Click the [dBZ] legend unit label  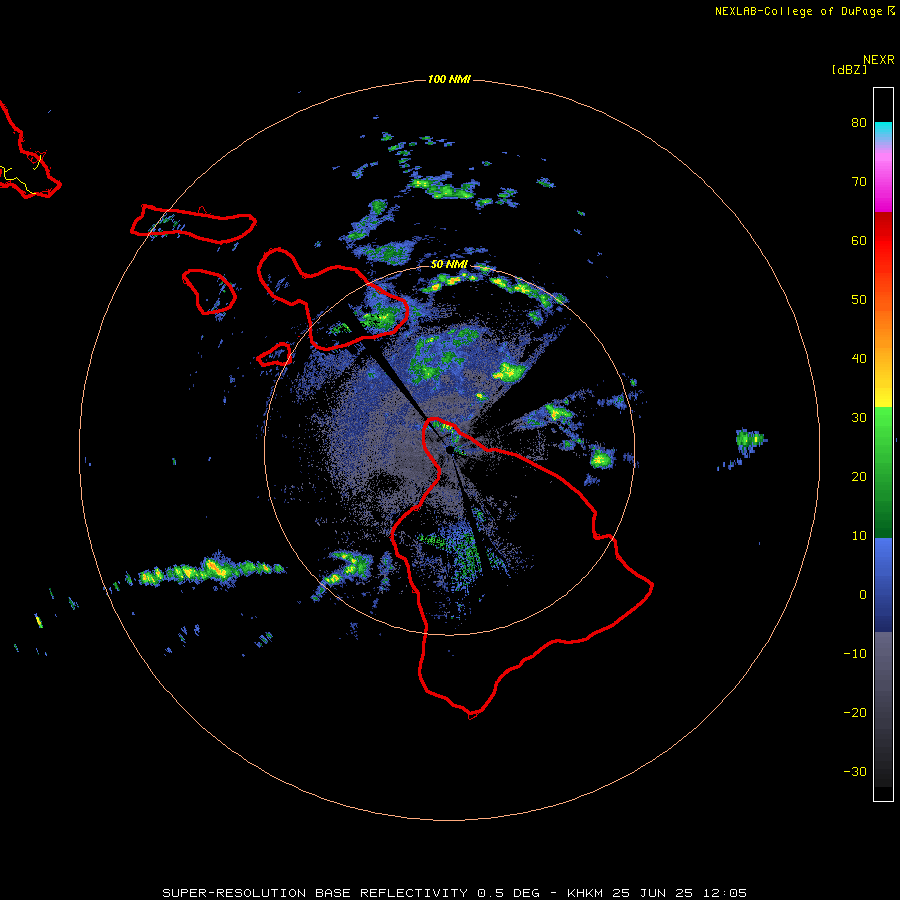point(849,69)
